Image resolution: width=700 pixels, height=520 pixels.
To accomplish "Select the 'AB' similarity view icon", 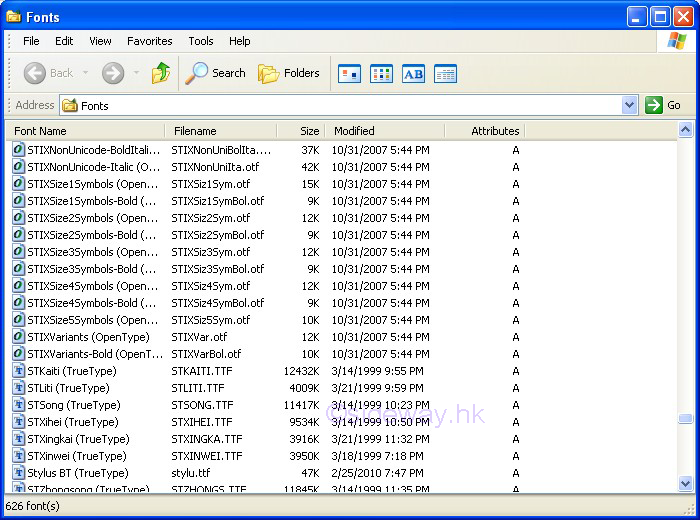I will tap(413, 73).
